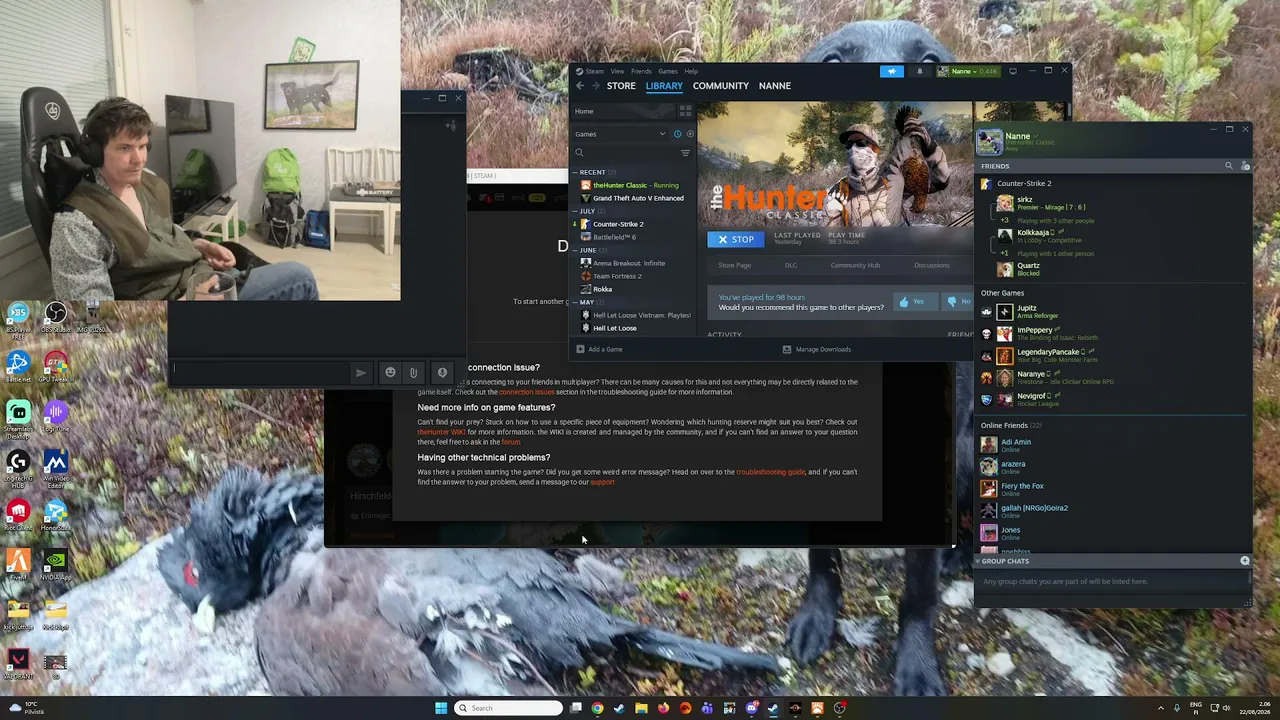
Task: Open OBS Studio desktop shortcut
Action: (56, 318)
